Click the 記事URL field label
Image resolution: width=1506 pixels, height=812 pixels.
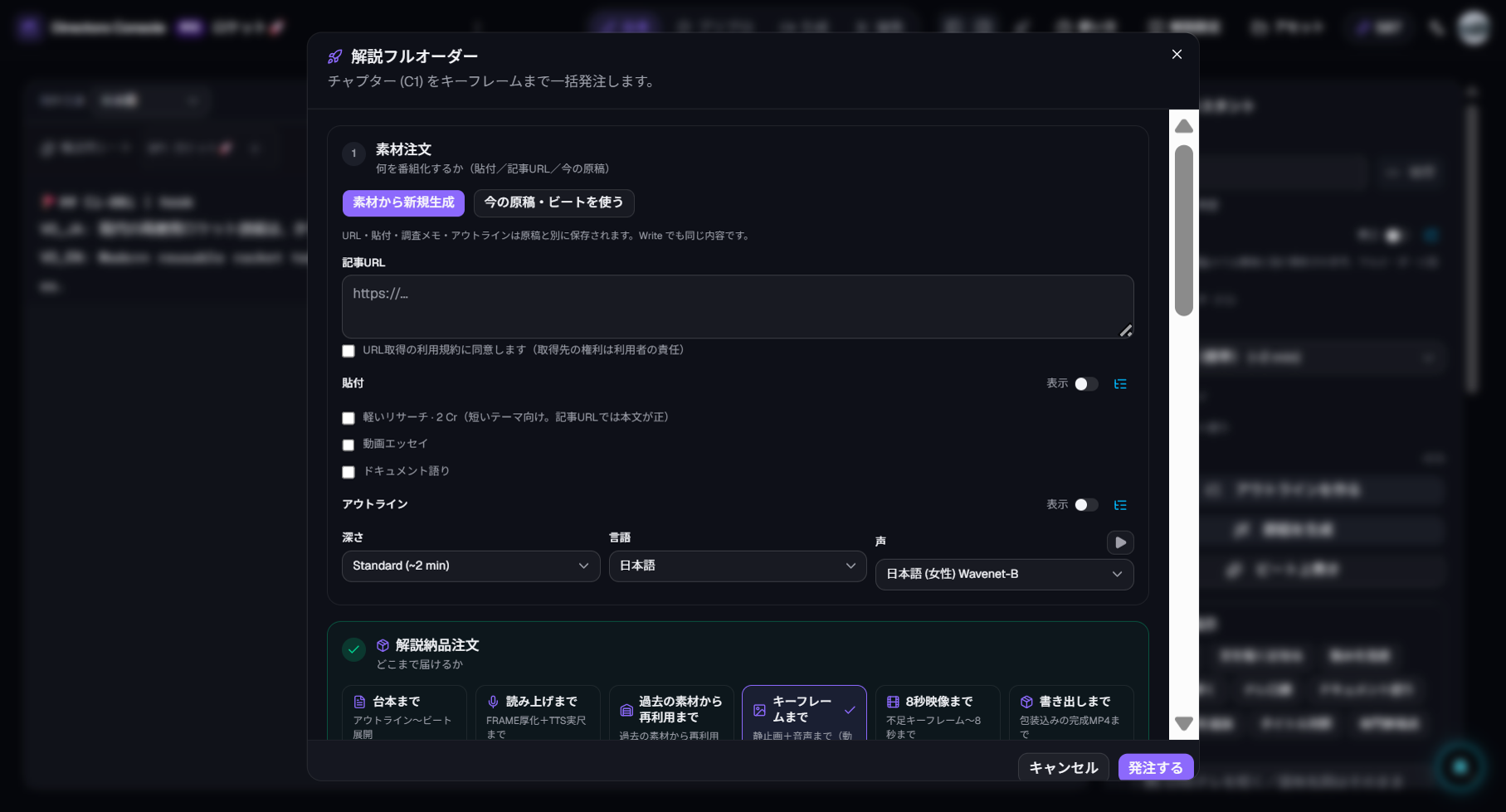coord(363,262)
